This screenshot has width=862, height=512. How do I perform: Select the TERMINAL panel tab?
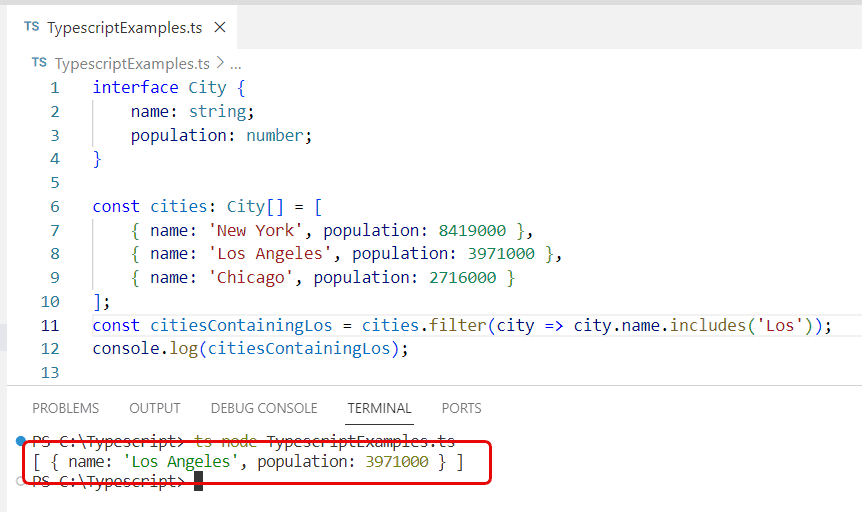pyautogui.click(x=379, y=408)
